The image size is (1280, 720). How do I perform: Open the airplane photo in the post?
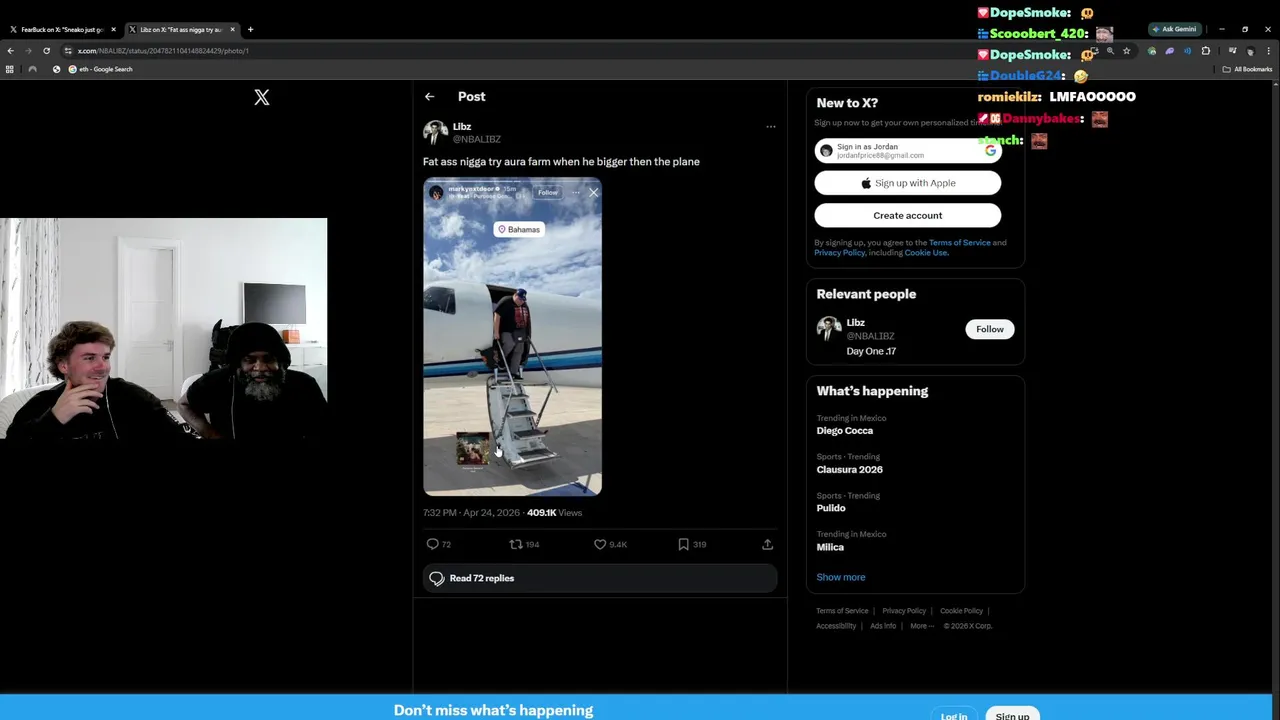(x=512, y=337)
